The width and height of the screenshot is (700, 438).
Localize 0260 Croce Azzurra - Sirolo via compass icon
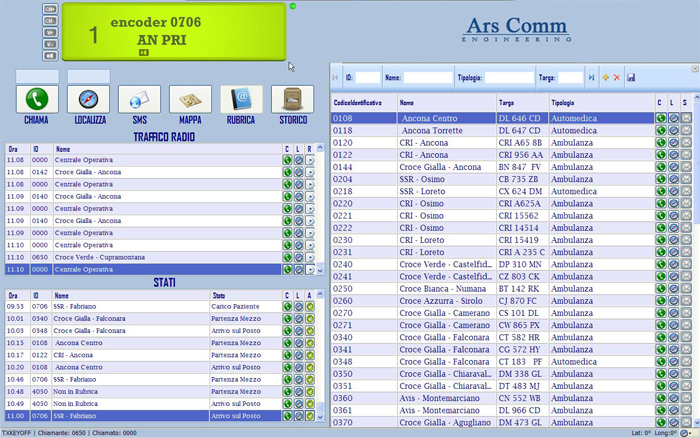674,300
